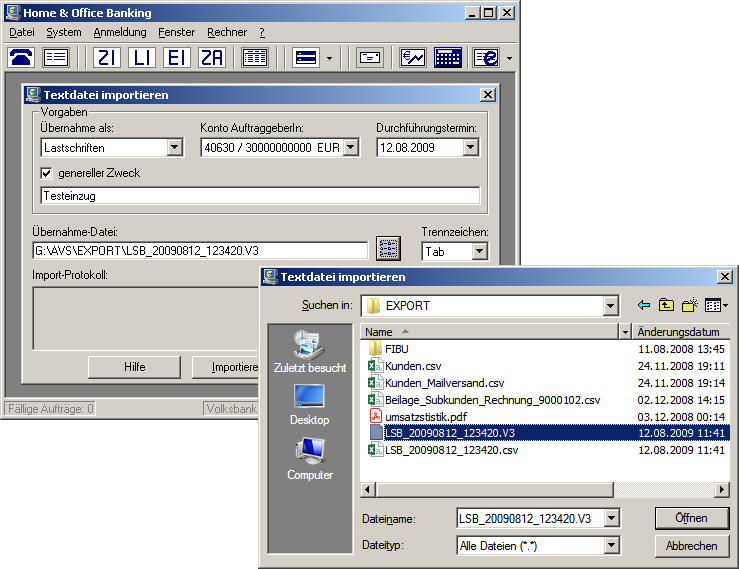Select the Kunden_Mailversand.csv file
739x569 pixels.
[445, 382]
